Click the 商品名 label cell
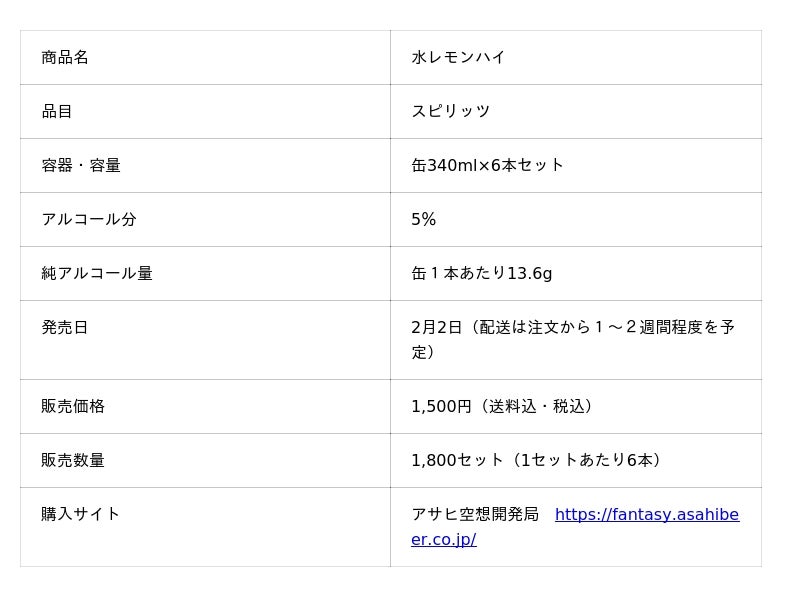 (65, 58)
